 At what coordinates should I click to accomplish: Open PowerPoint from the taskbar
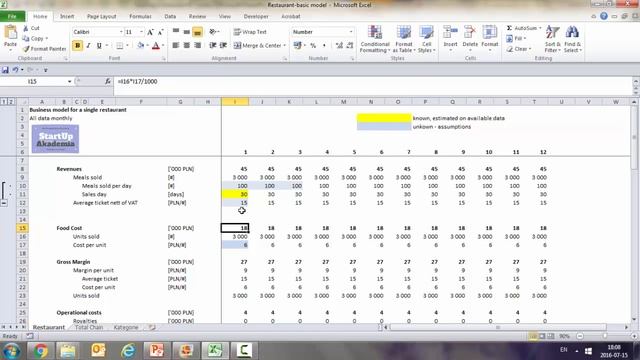pos(156,351)
